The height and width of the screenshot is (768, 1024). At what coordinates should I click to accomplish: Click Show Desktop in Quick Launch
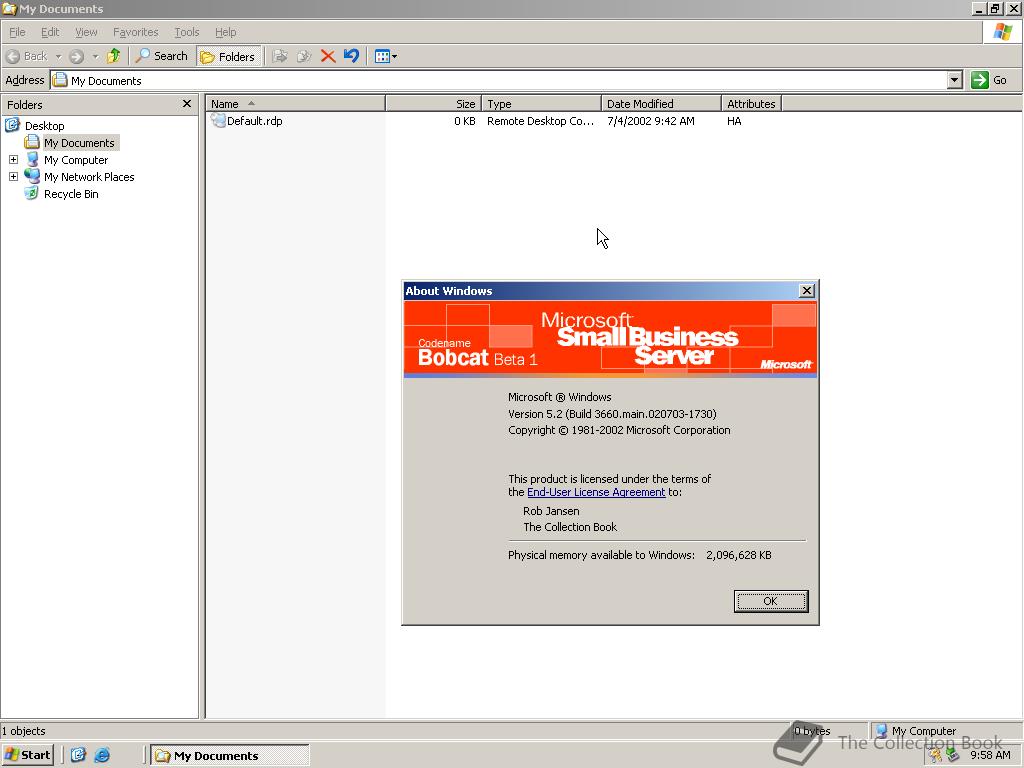pos(78,755)
